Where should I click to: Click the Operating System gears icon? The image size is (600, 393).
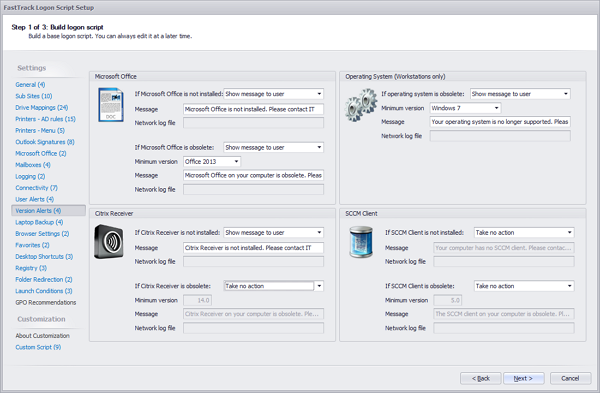coord(361,105)
